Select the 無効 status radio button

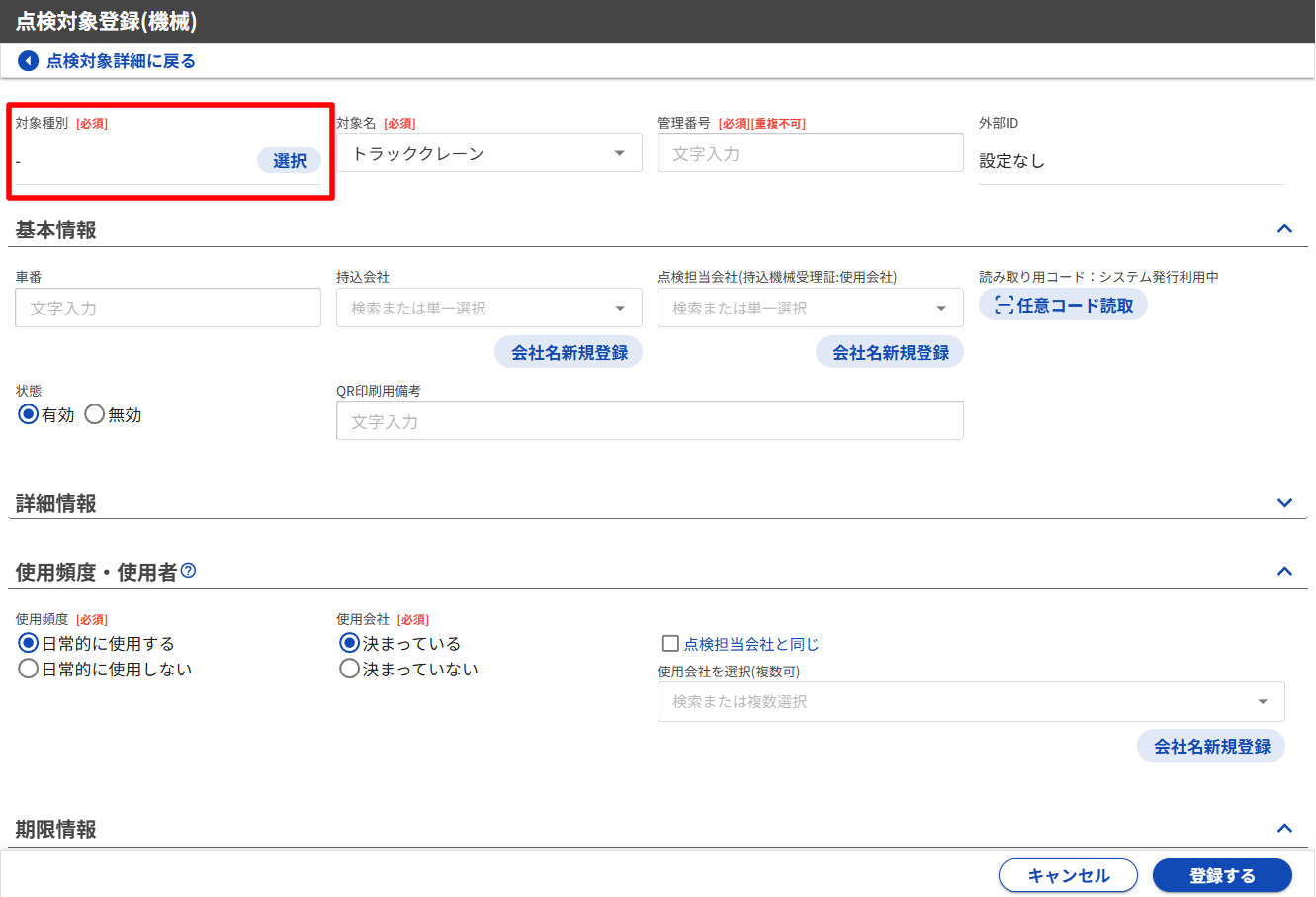coord(95,414)
